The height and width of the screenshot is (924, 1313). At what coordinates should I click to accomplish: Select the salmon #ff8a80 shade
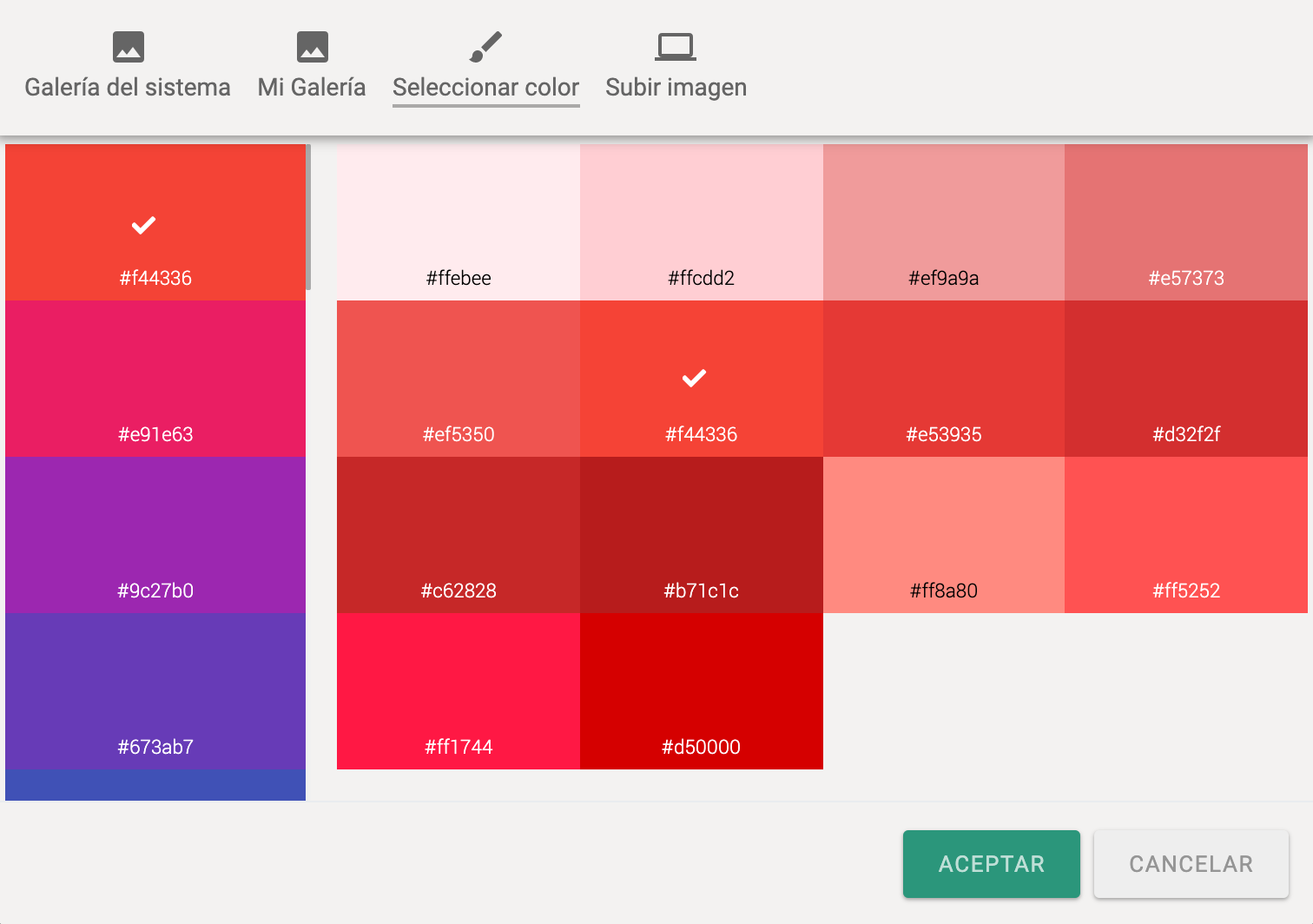944,535
